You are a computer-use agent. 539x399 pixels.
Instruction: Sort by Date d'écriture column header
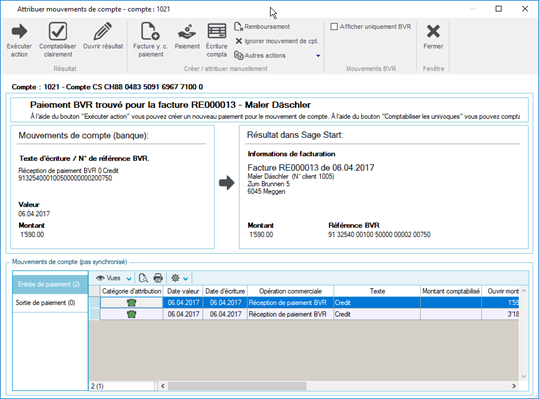click(x=225, y=291)
